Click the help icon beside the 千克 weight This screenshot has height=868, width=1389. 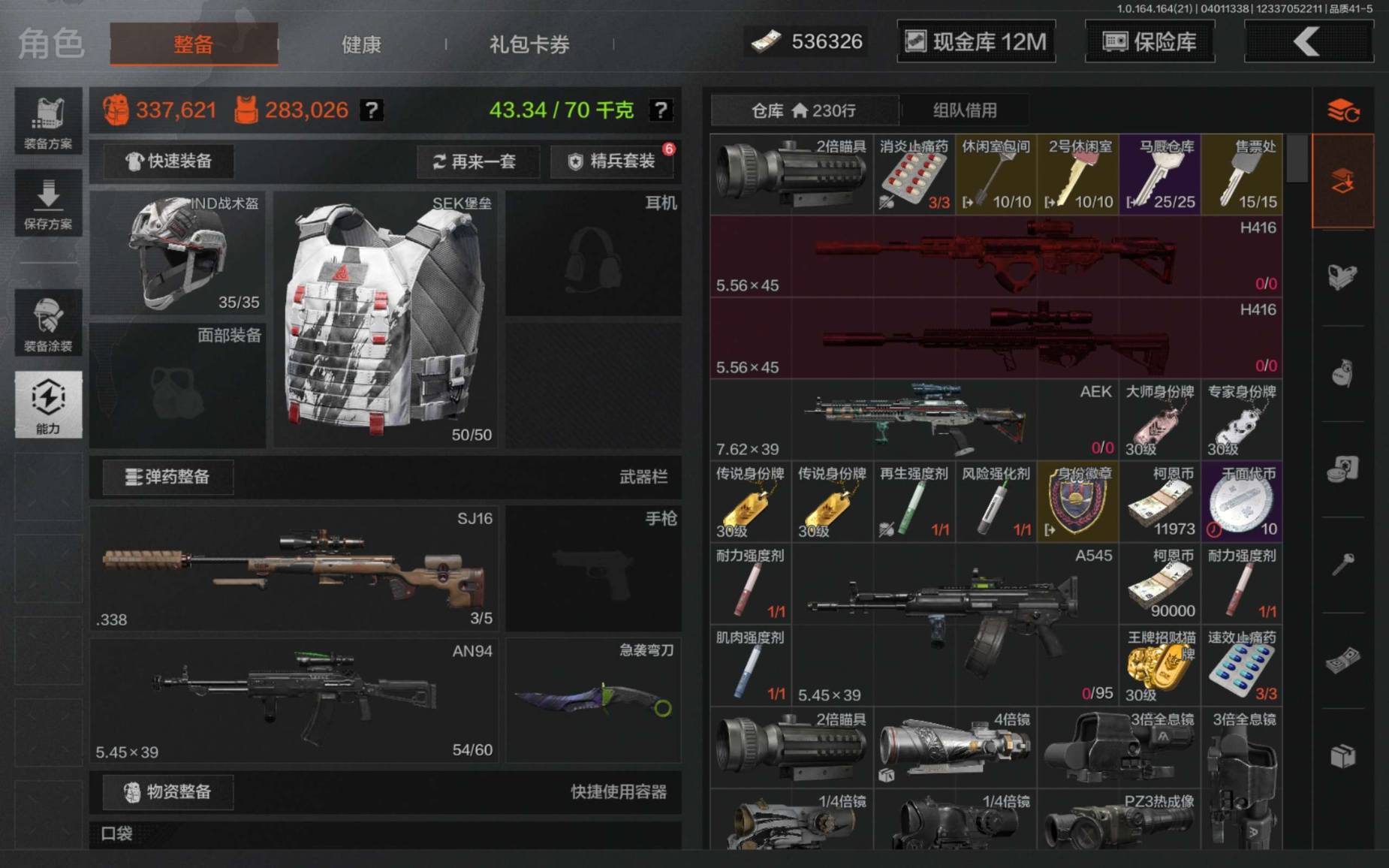[x=661, y=110]
